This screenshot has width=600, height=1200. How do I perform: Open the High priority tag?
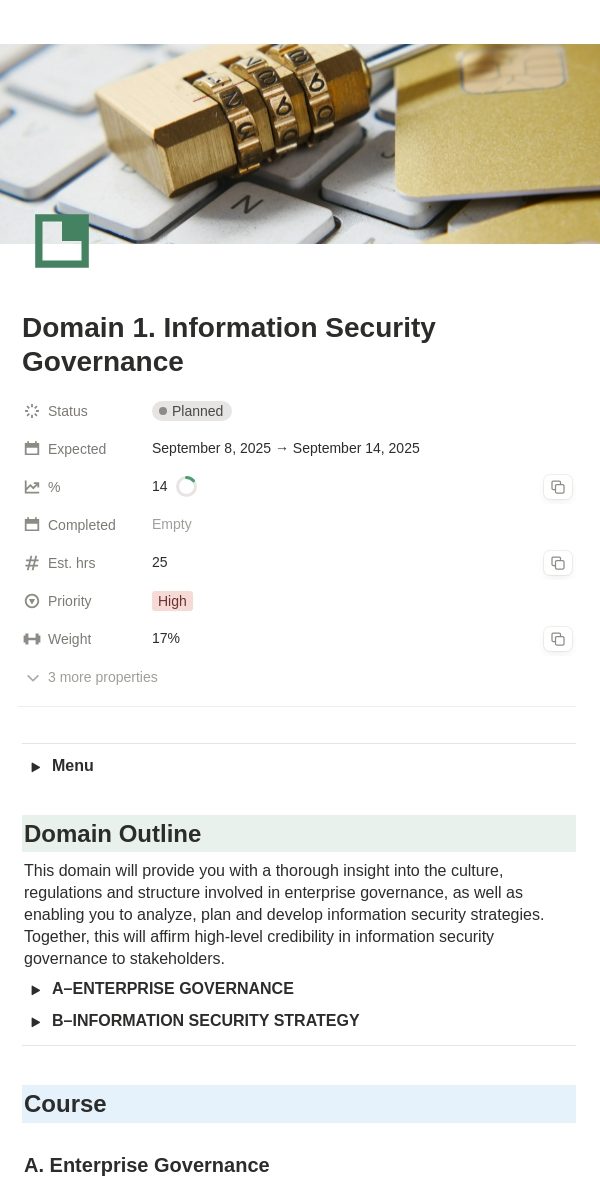172,601
